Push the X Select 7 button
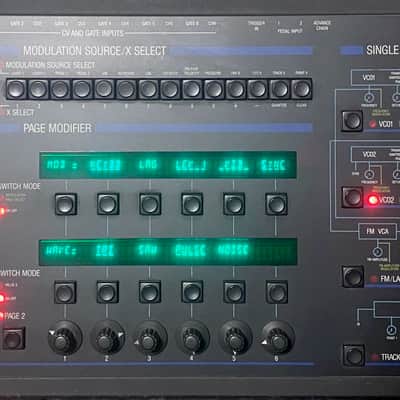 [148, 89]
